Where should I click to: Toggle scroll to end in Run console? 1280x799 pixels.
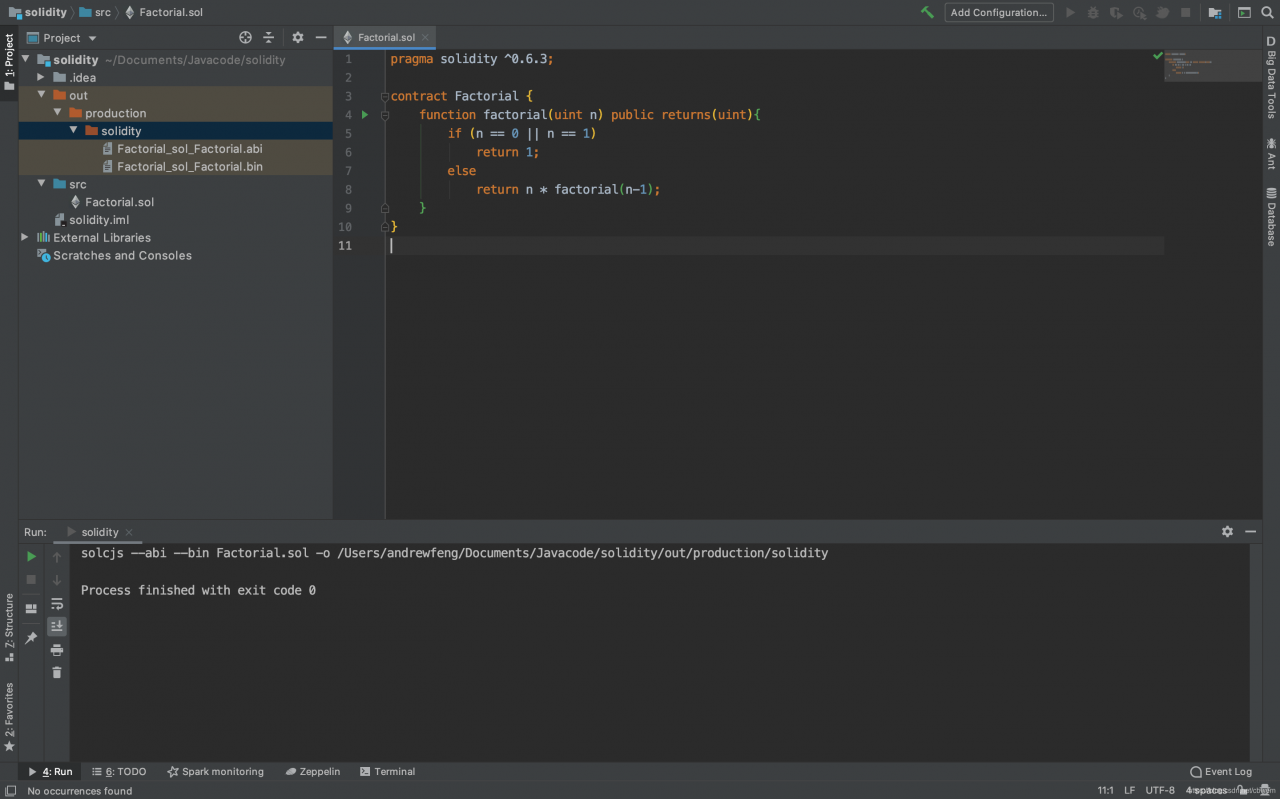(x=57, y=626)
